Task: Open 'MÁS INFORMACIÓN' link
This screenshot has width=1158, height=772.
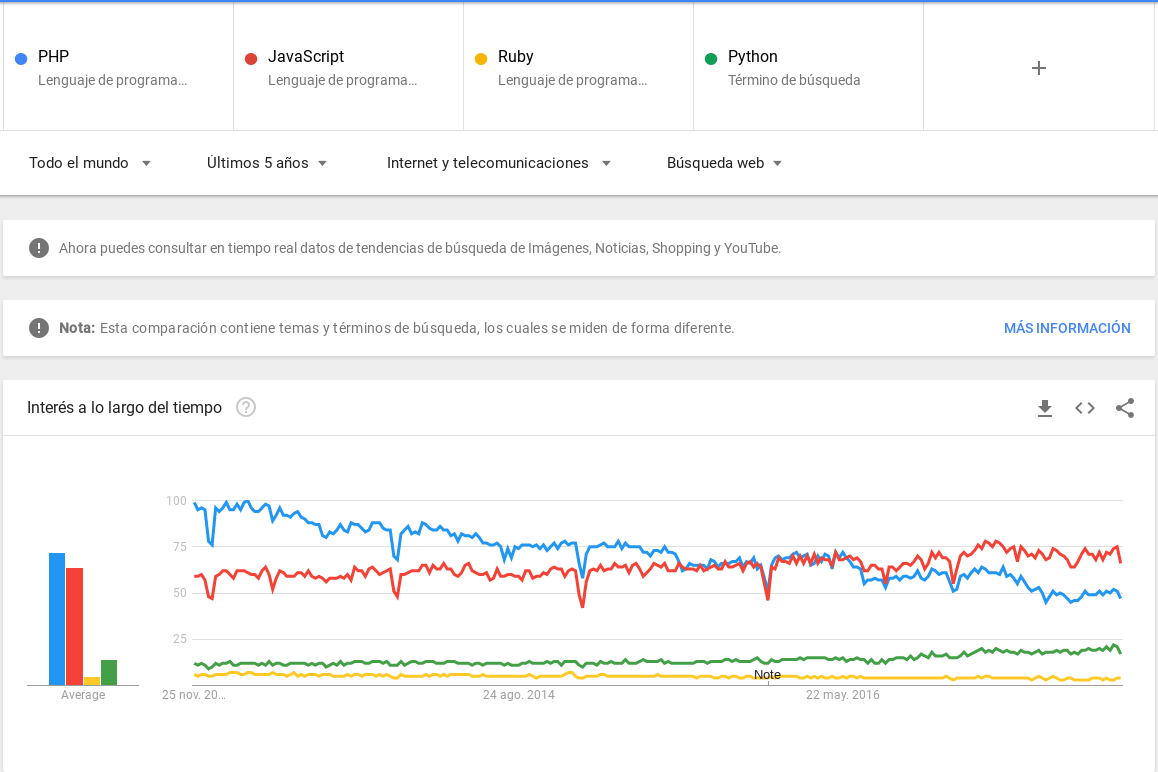Action: (x=1067, y=328)
